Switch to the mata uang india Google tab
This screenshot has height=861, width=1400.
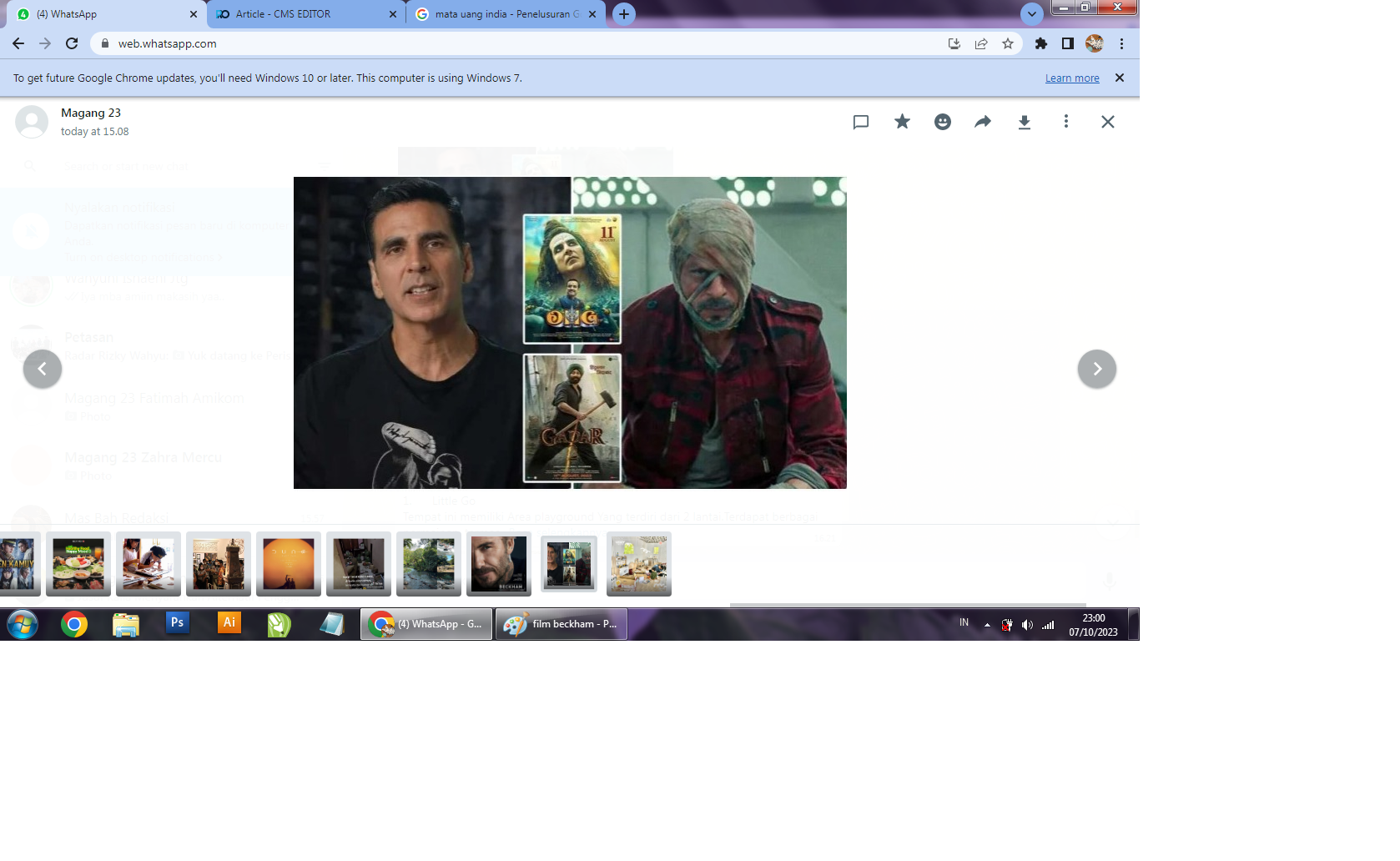505,14
